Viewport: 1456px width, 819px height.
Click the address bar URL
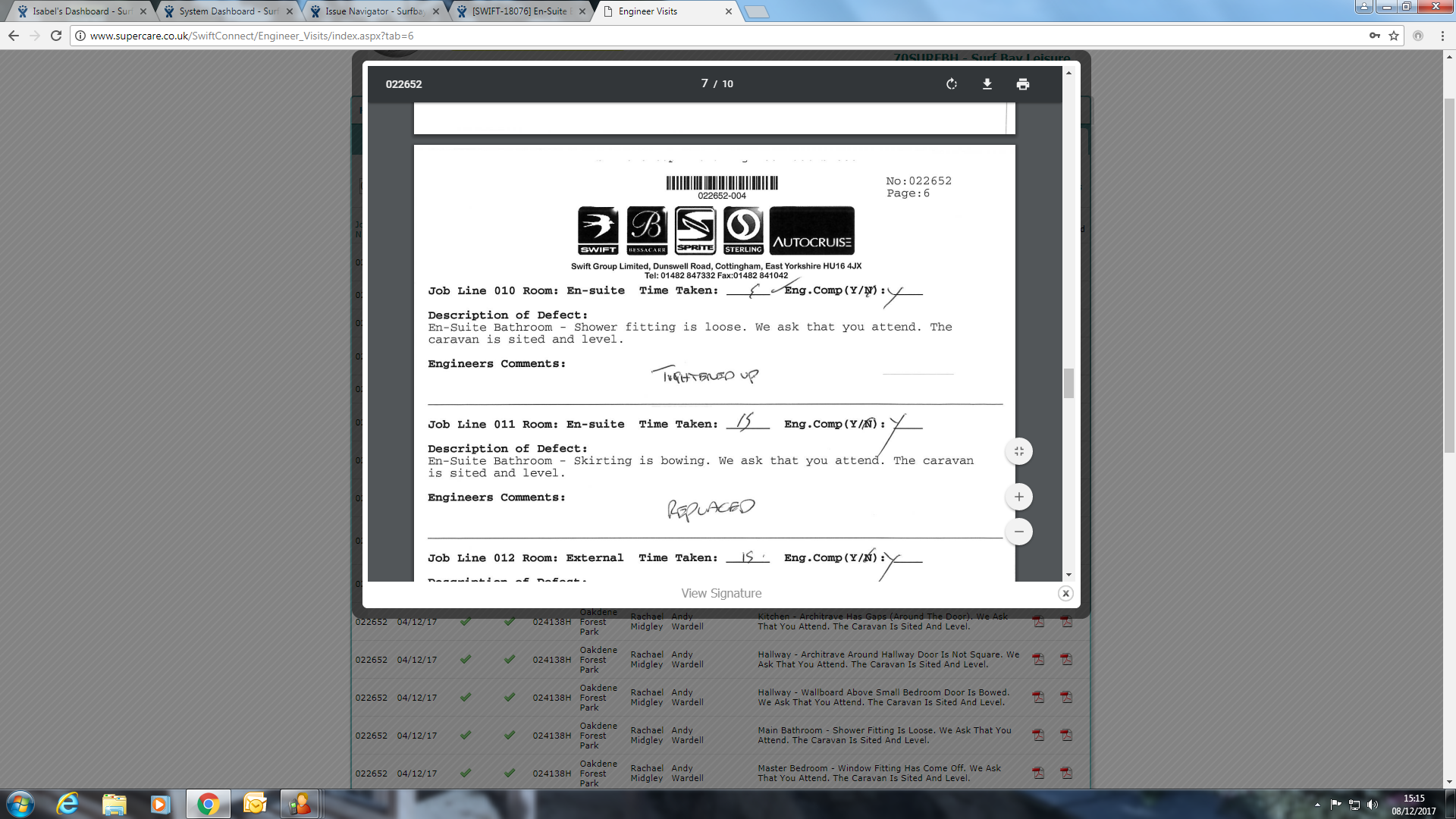click(x=252, y=36)
